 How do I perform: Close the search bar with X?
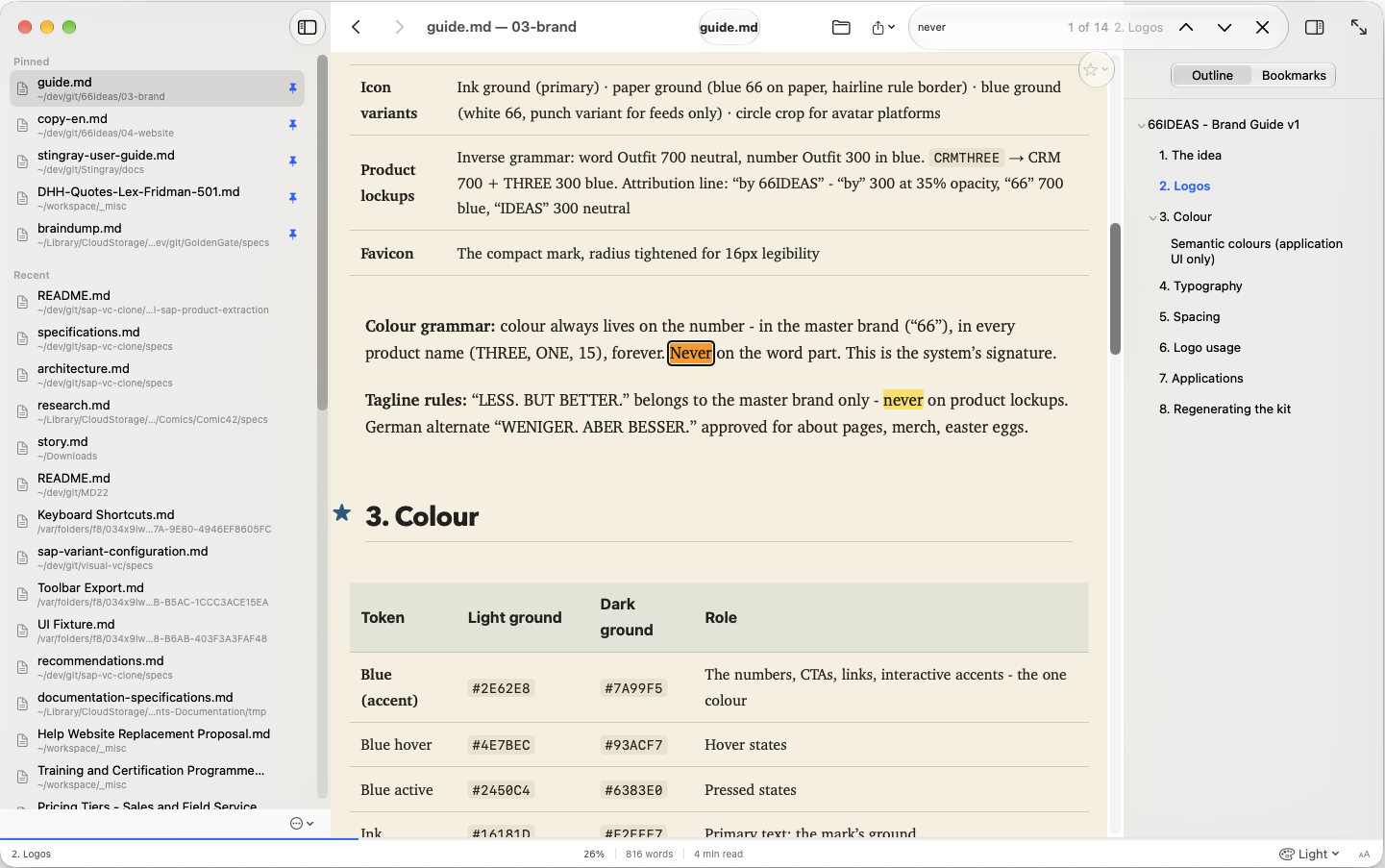pyautogui.click(x=1263, y=27)
